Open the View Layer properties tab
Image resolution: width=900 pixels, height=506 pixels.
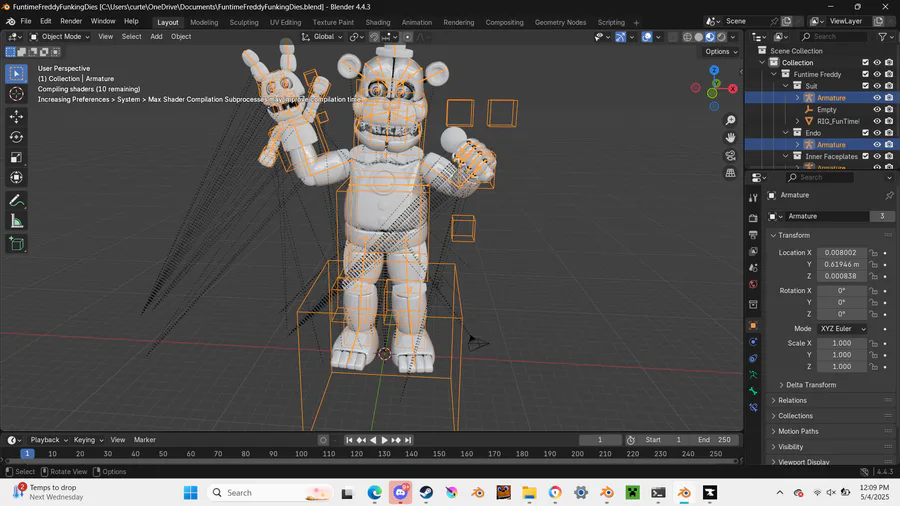click(x=753, y=251)
